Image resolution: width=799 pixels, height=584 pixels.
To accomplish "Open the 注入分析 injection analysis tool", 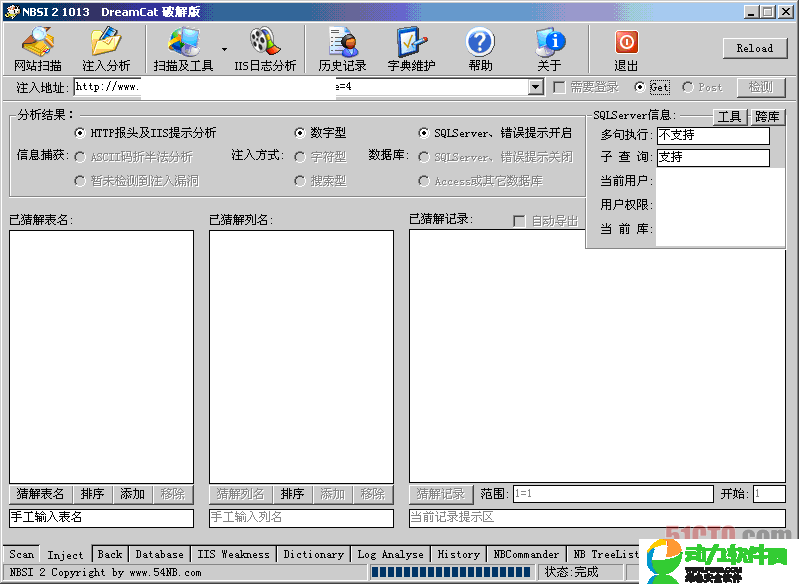I will point(105,49).
